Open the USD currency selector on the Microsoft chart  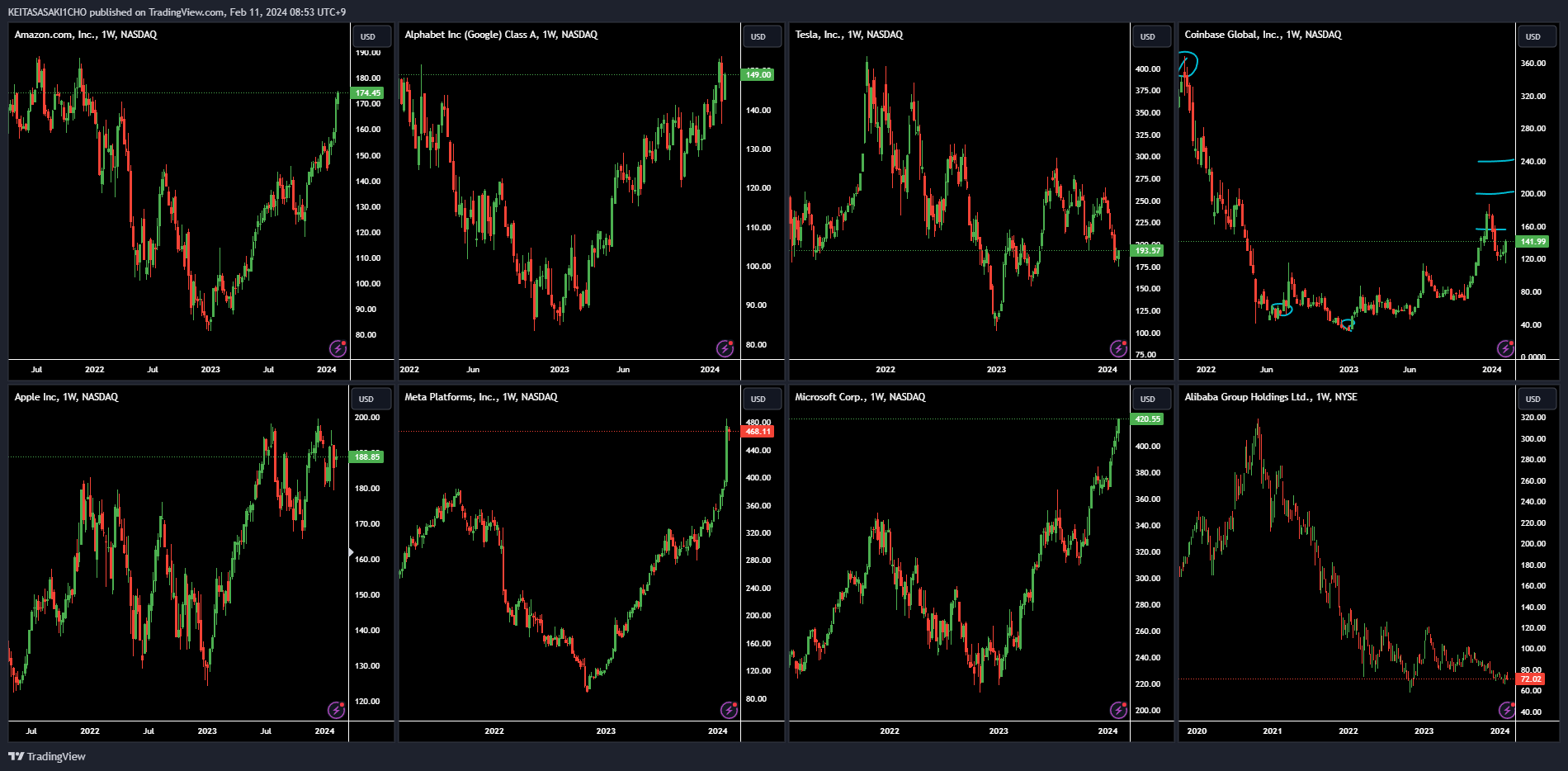[x=1151, y=399]
